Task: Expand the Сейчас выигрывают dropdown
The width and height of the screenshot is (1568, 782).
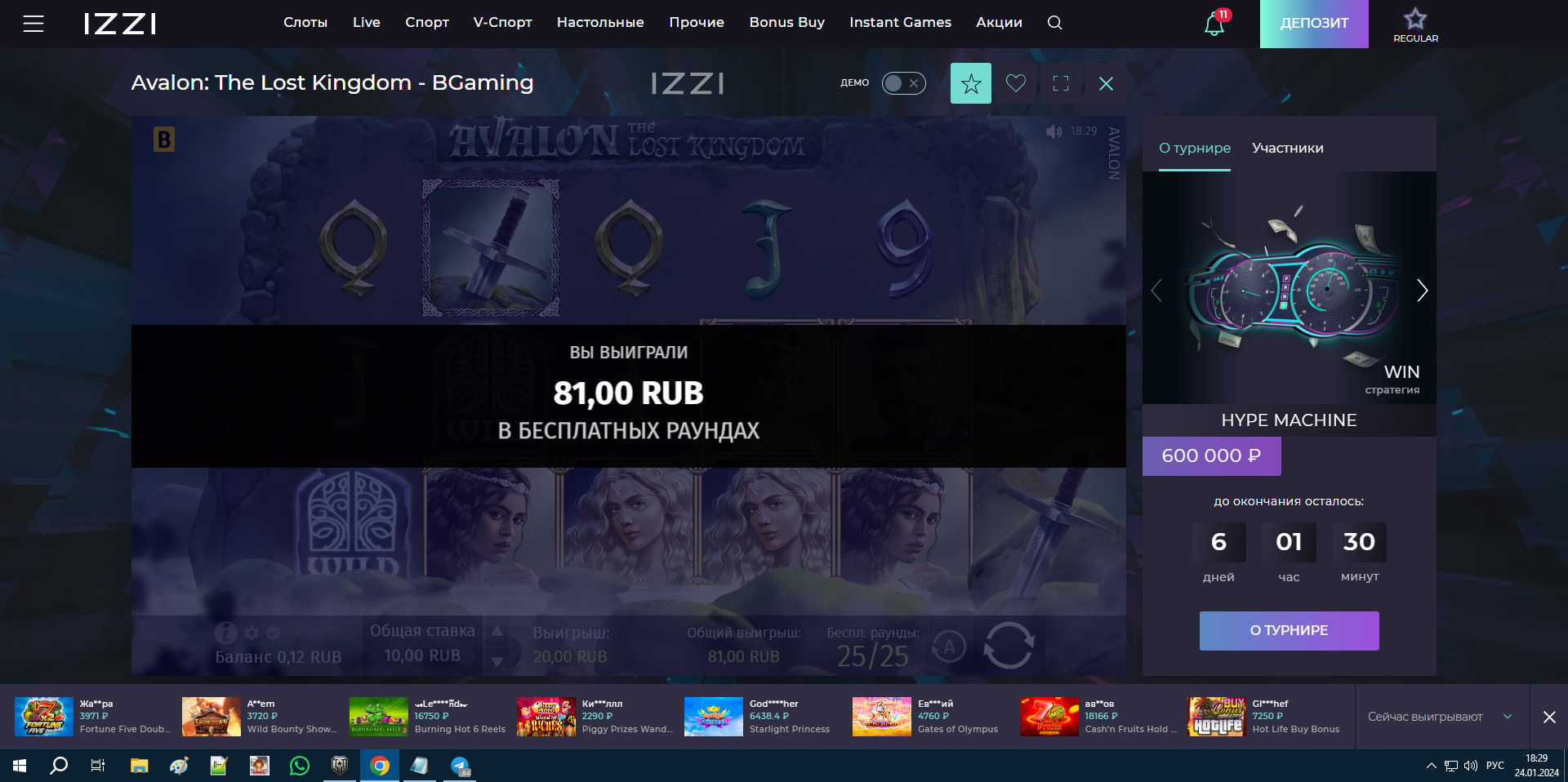Action: point(1508,717)
